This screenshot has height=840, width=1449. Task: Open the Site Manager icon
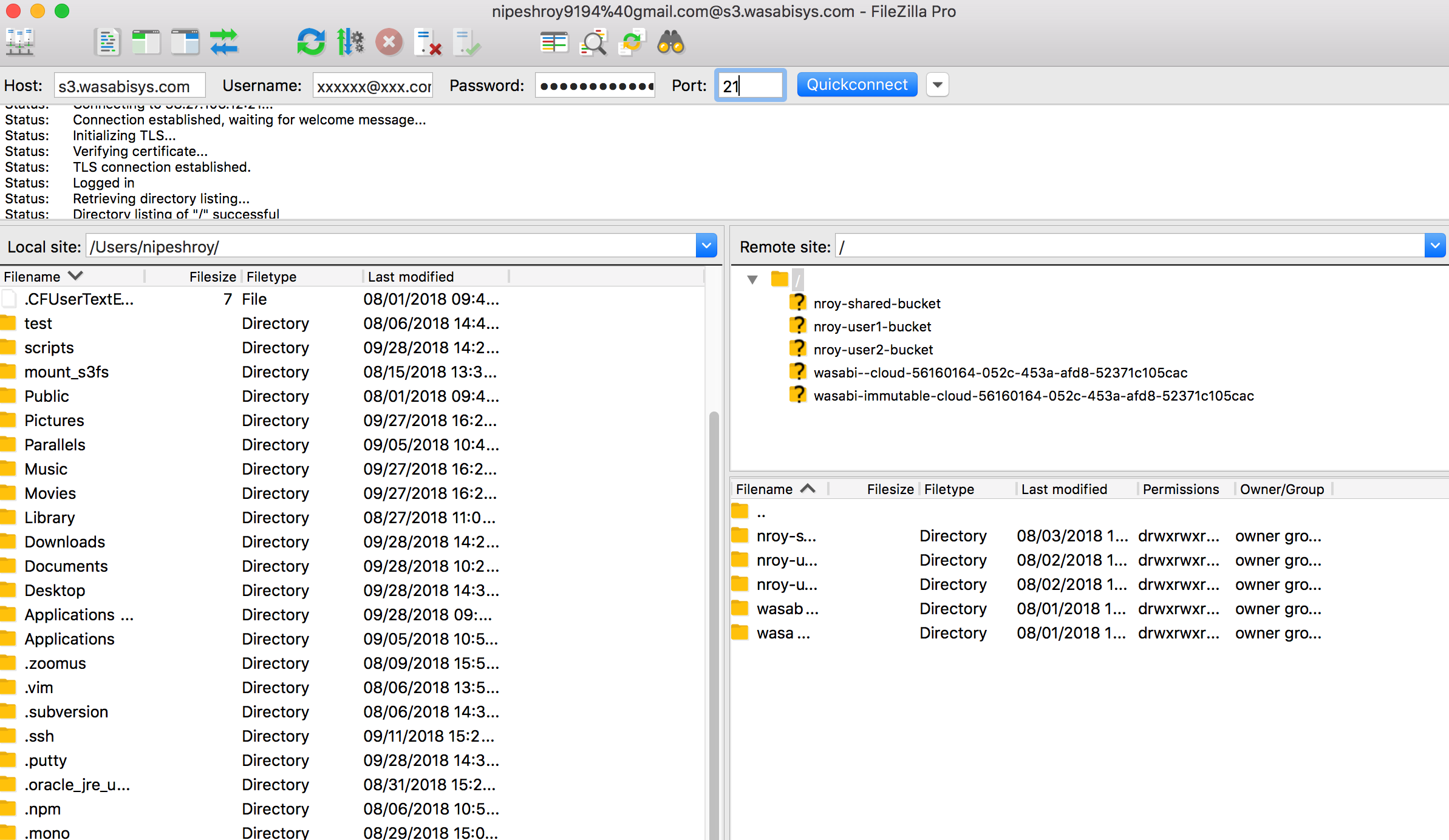point(20,42)
